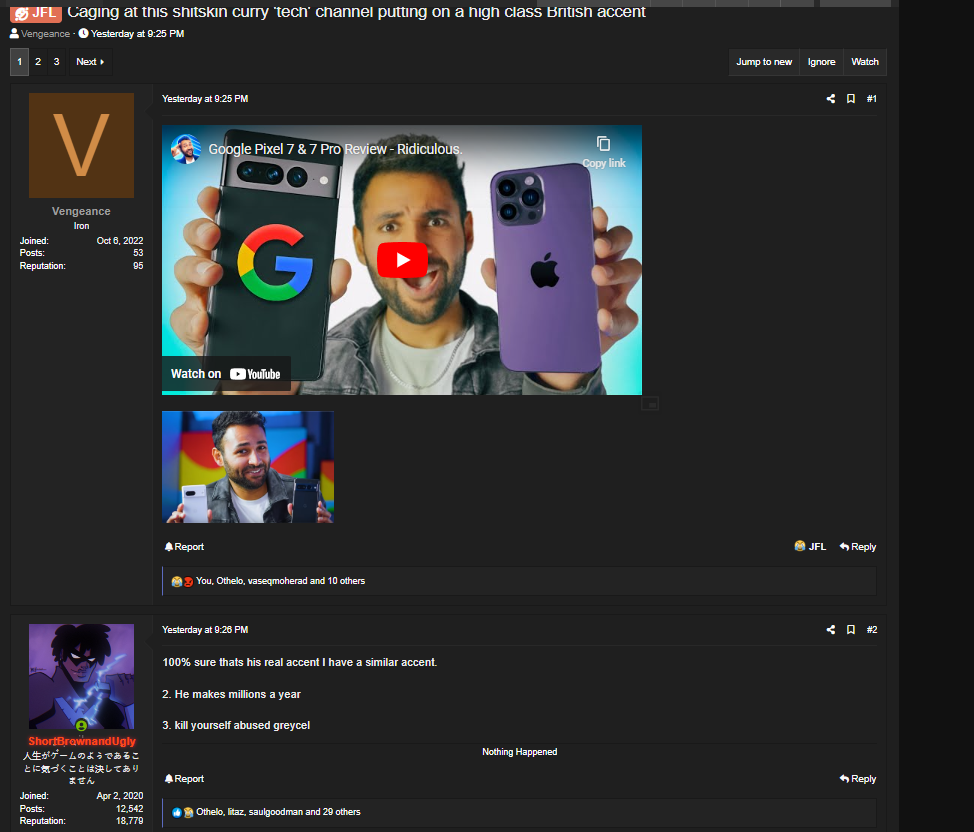
Task: React JFL to post #1
Action: tap(810, 546)
